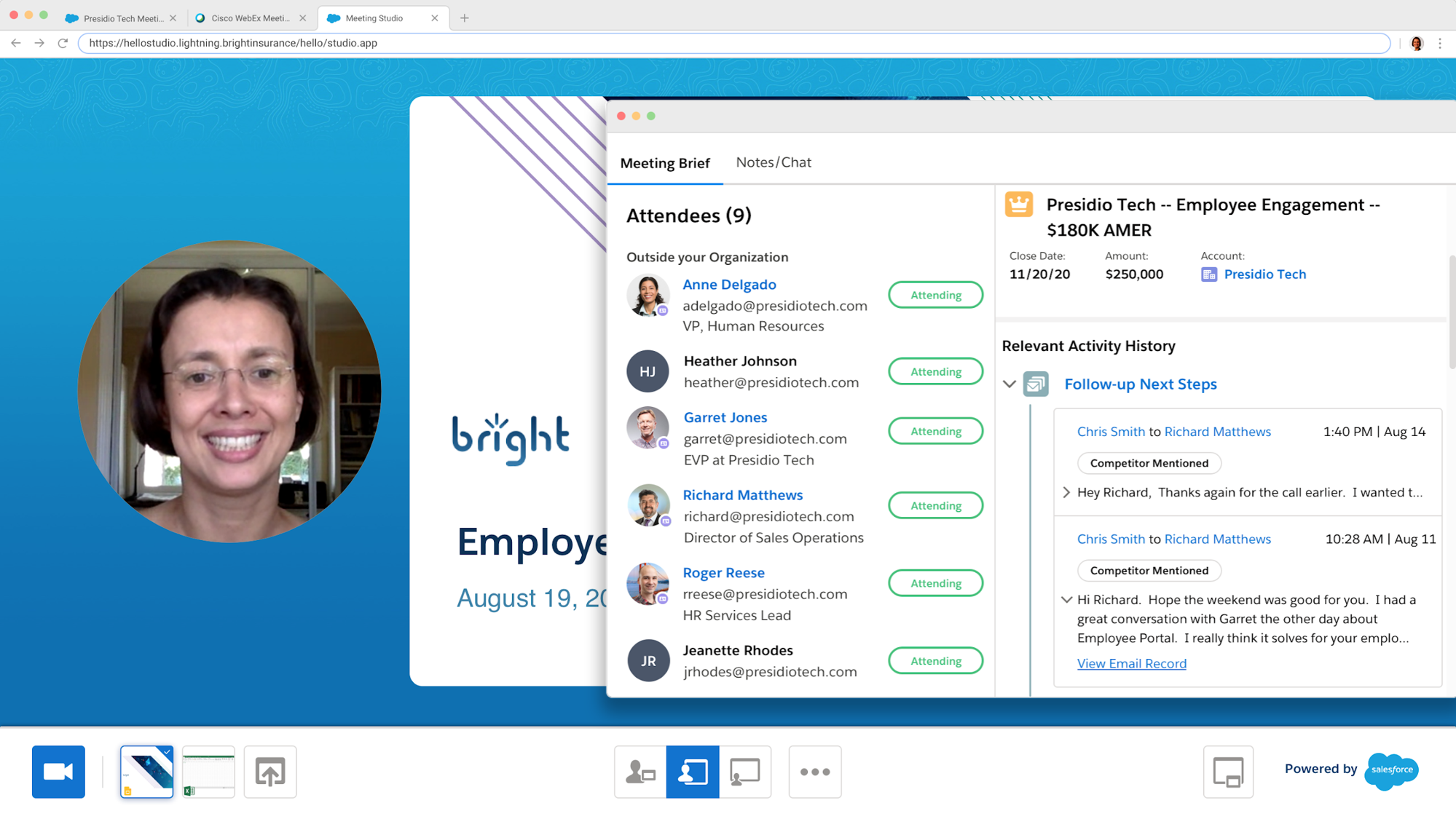The width and height of the screenshot is (1456, 819).
Task: Open the Cisco WebEx Meeting browser tab
Action: (248, 17)
